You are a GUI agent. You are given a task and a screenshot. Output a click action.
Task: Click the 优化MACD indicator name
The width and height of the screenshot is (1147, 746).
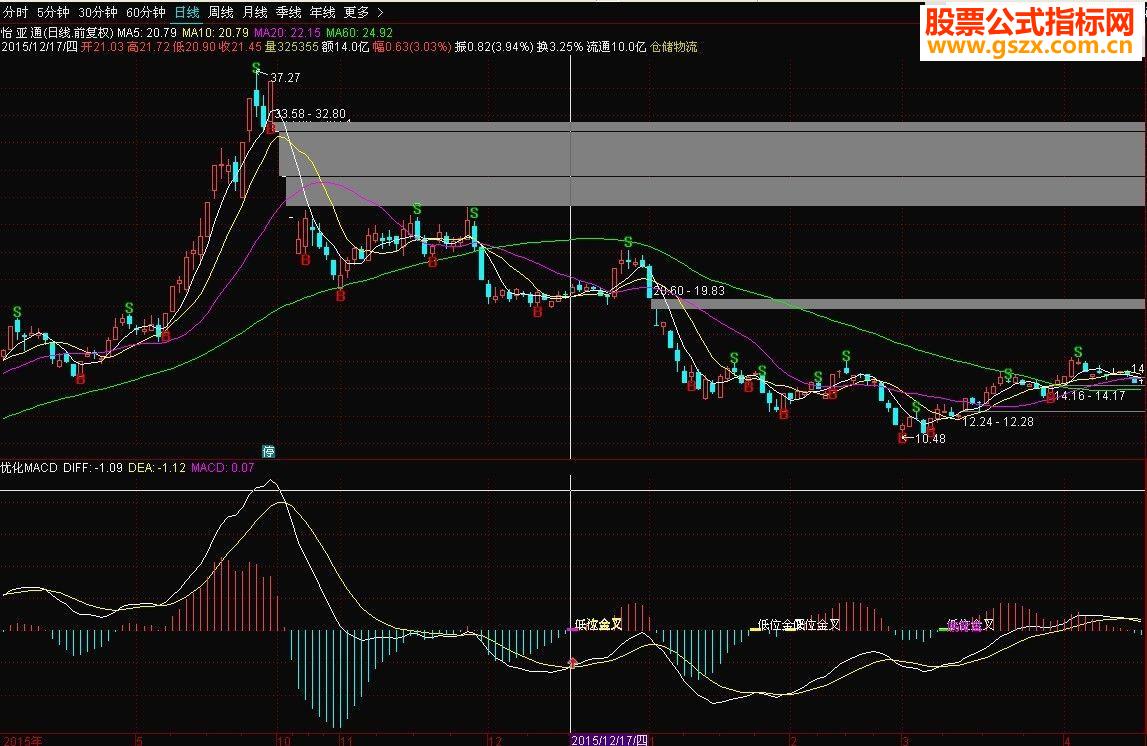29,467
